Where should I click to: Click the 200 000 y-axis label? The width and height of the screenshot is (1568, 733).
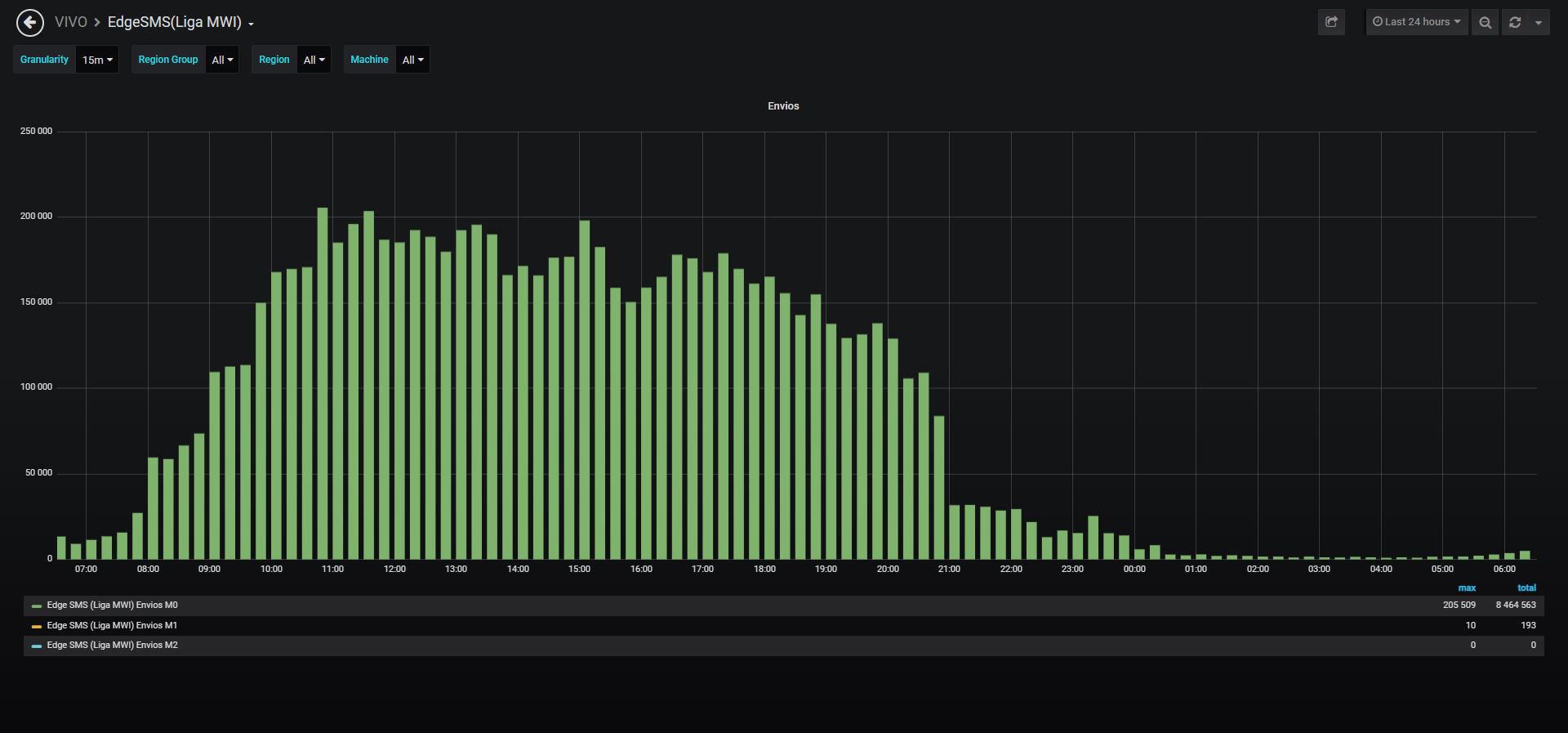(36, 217)
